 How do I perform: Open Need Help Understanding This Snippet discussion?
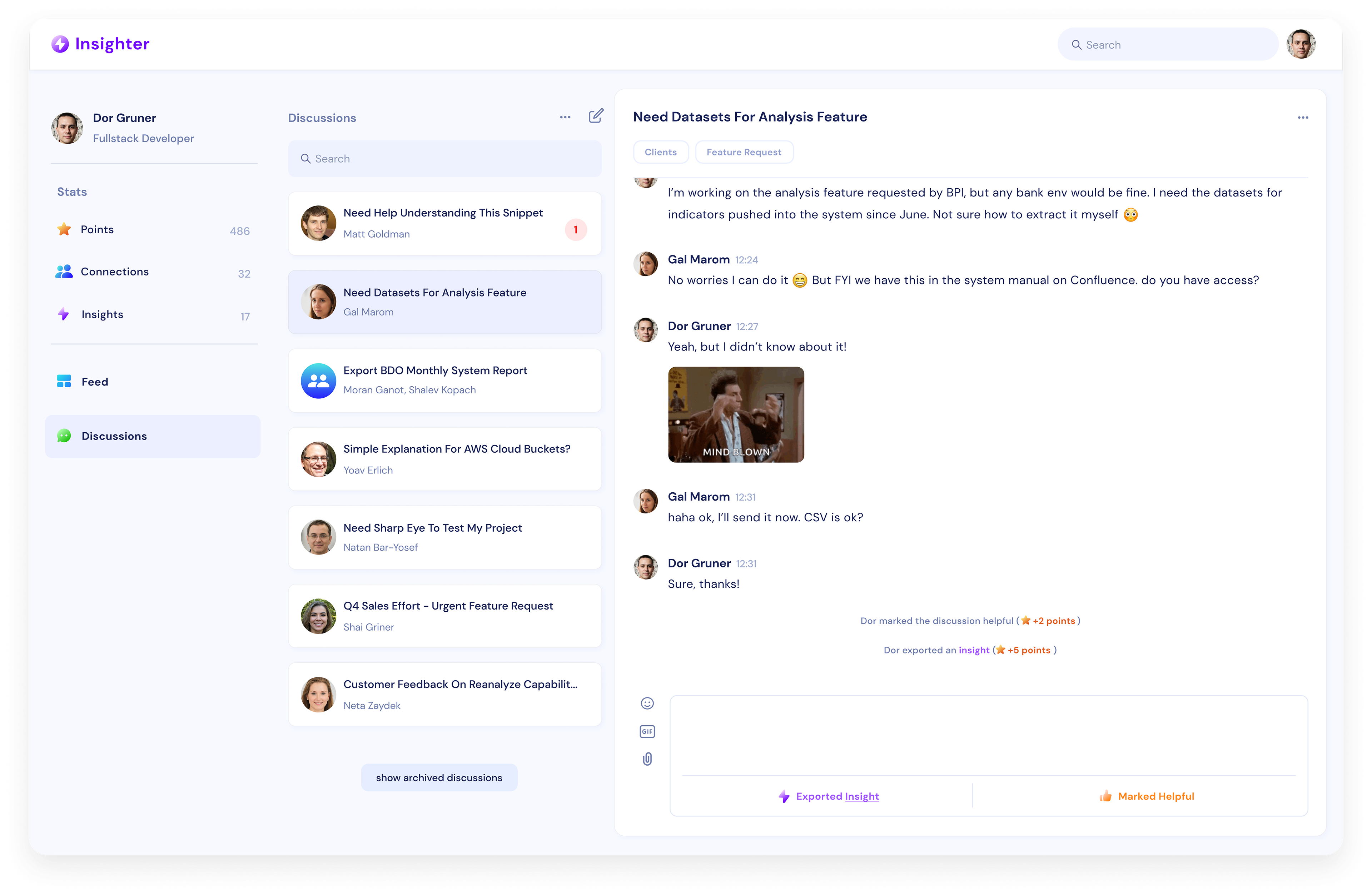pyautogui.click(x=444, y=224)
